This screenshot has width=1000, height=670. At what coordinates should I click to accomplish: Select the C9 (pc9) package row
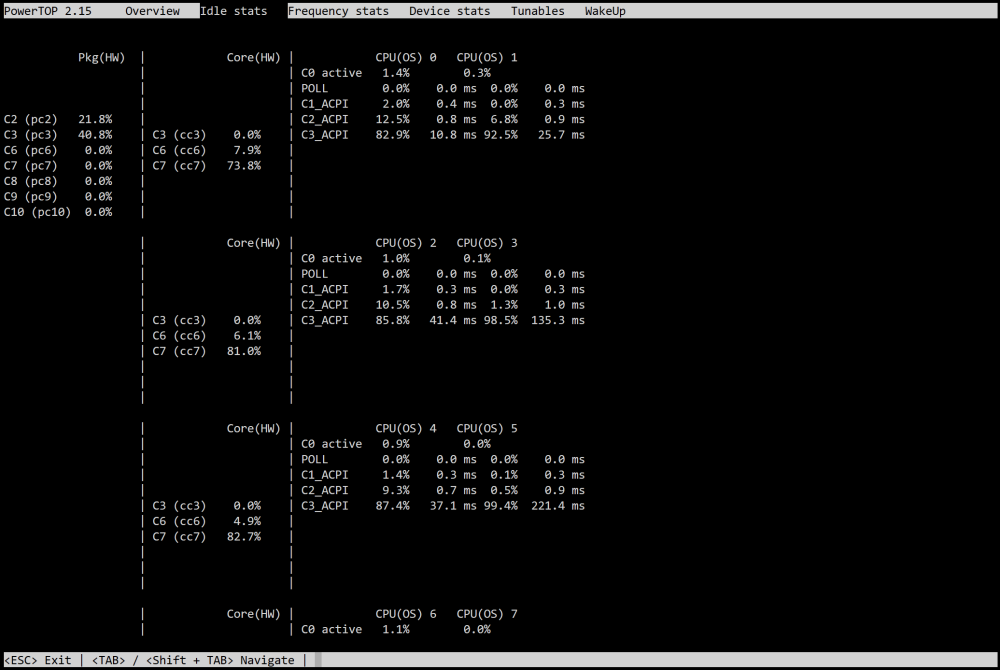point(58,196)
